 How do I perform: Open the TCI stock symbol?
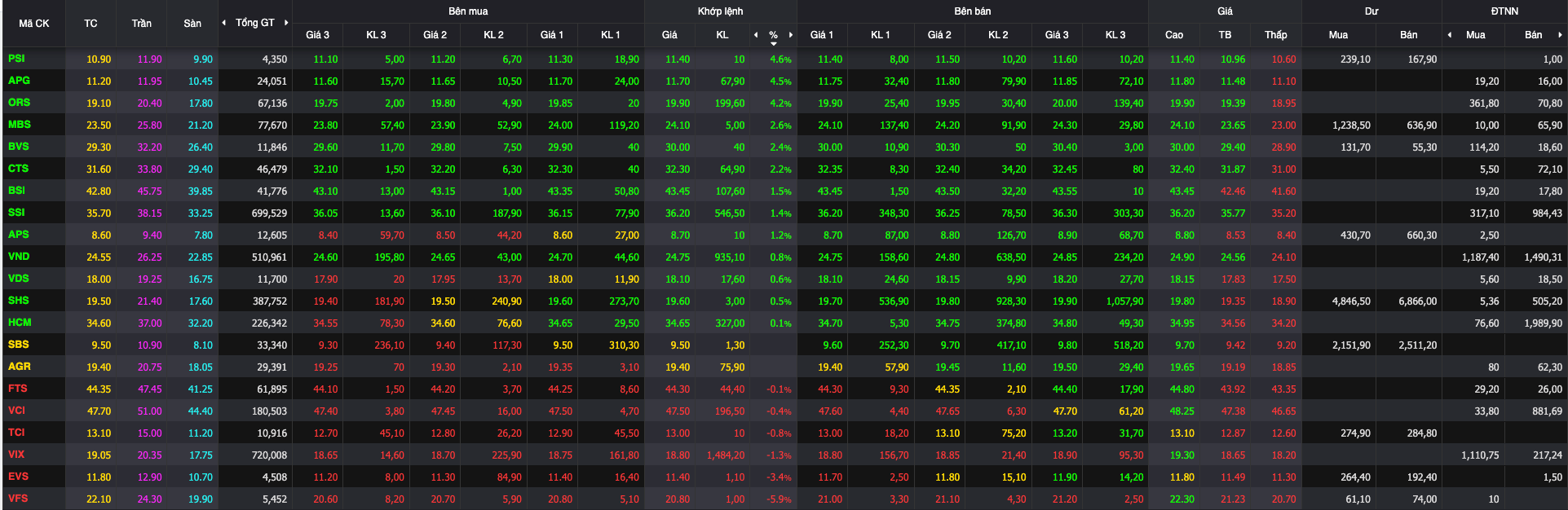[16, 433]
